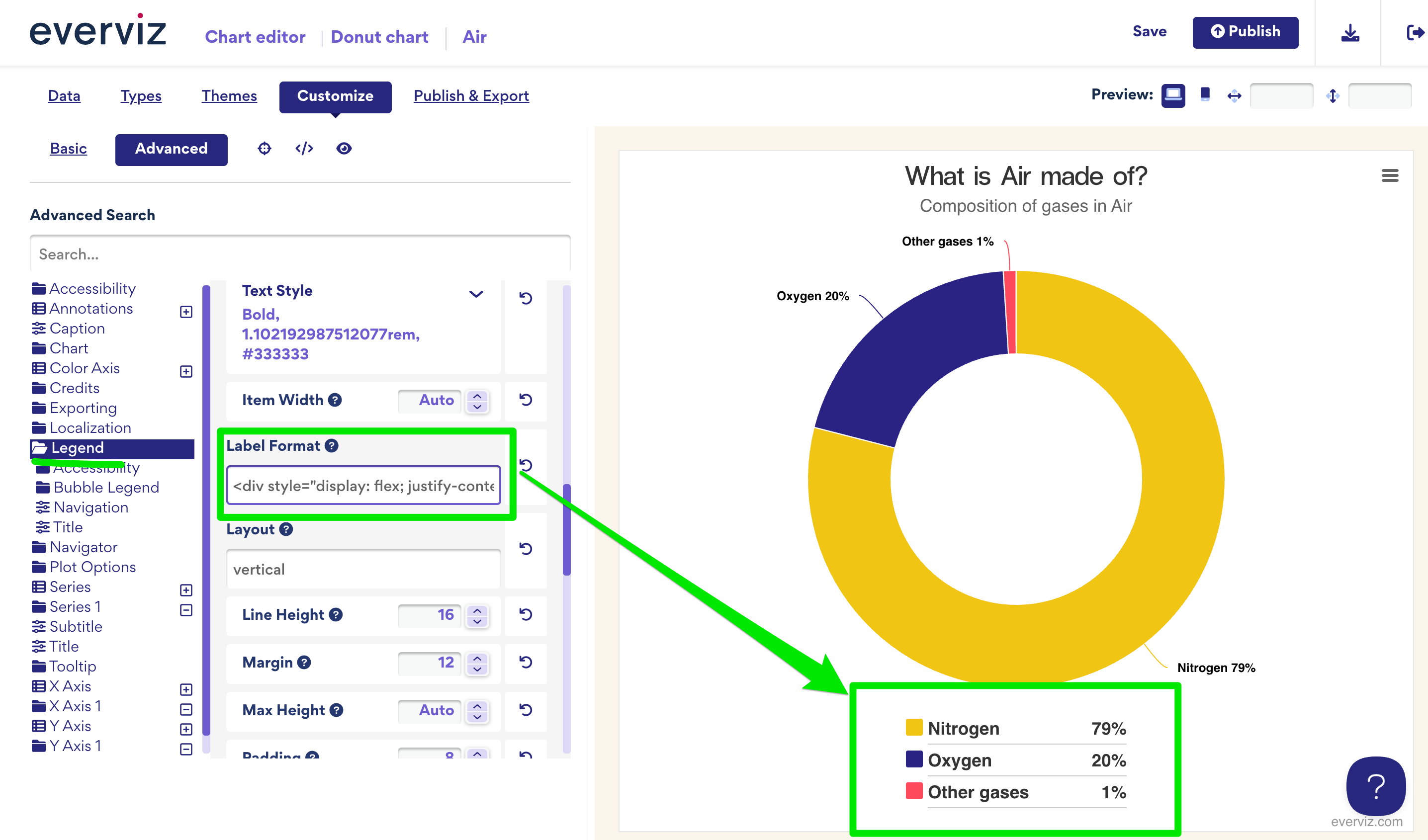Reset the Label Format option

(x=526, y=466)
